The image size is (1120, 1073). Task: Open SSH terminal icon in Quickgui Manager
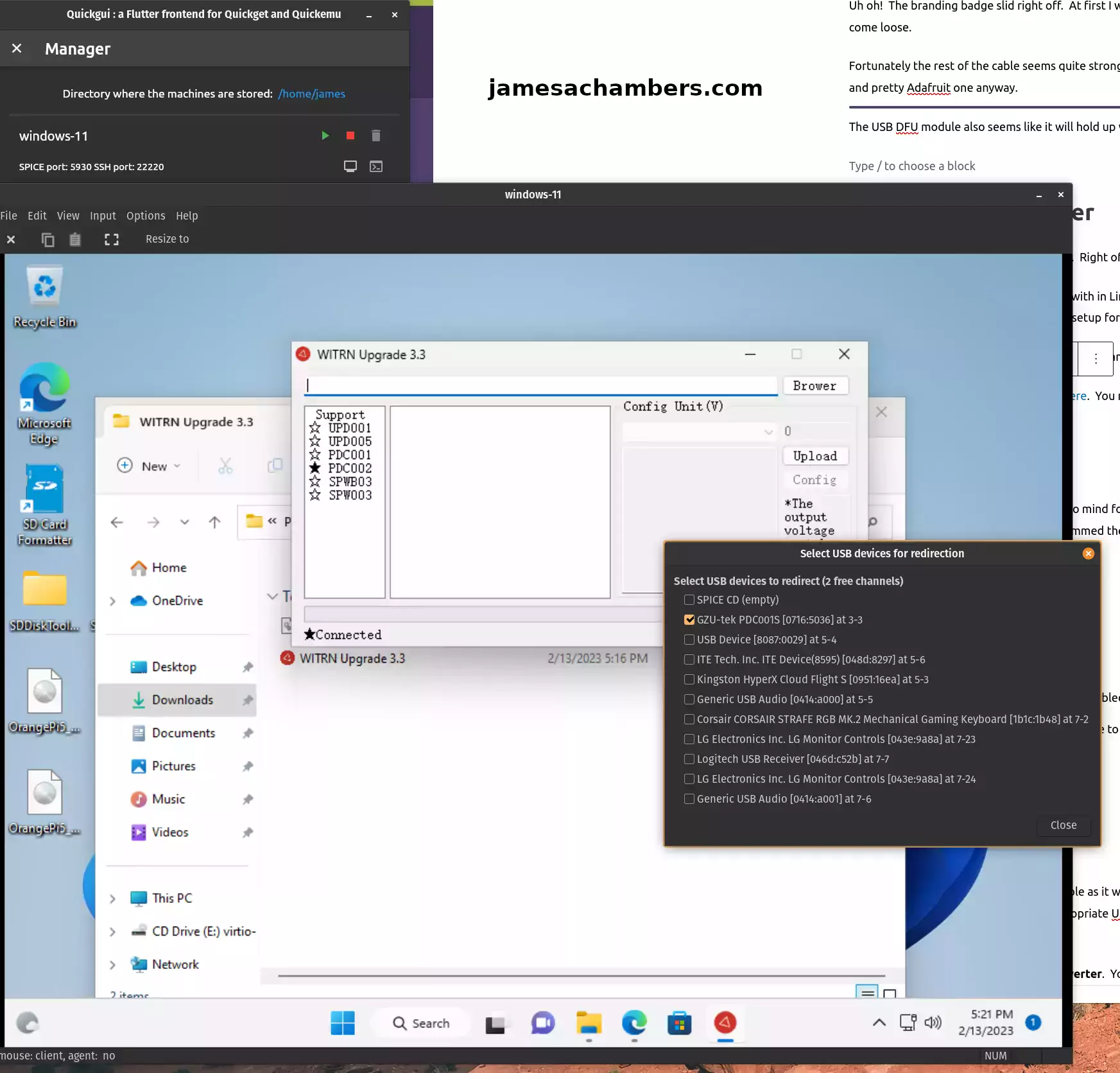click(376, 166)
